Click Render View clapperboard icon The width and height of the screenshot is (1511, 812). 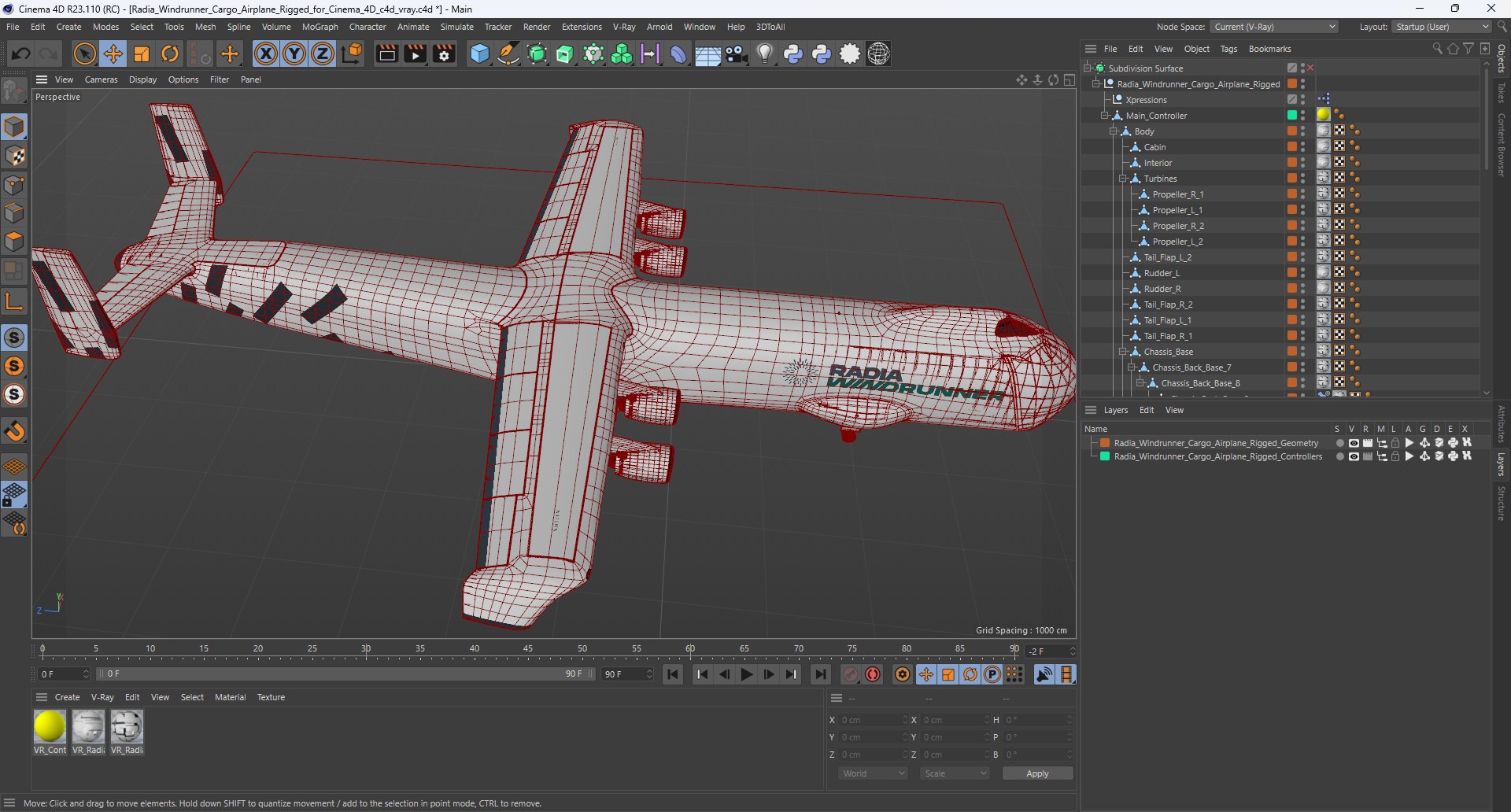click(386, 54)
